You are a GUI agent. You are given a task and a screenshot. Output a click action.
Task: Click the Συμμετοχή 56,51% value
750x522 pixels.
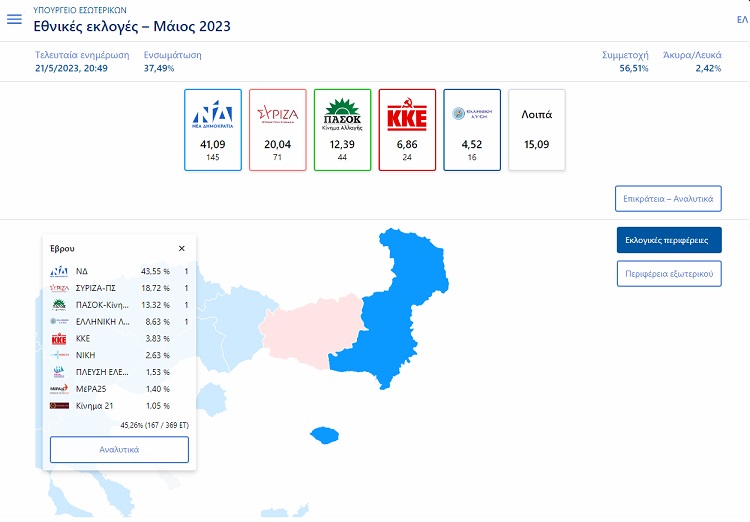(634, 68)
